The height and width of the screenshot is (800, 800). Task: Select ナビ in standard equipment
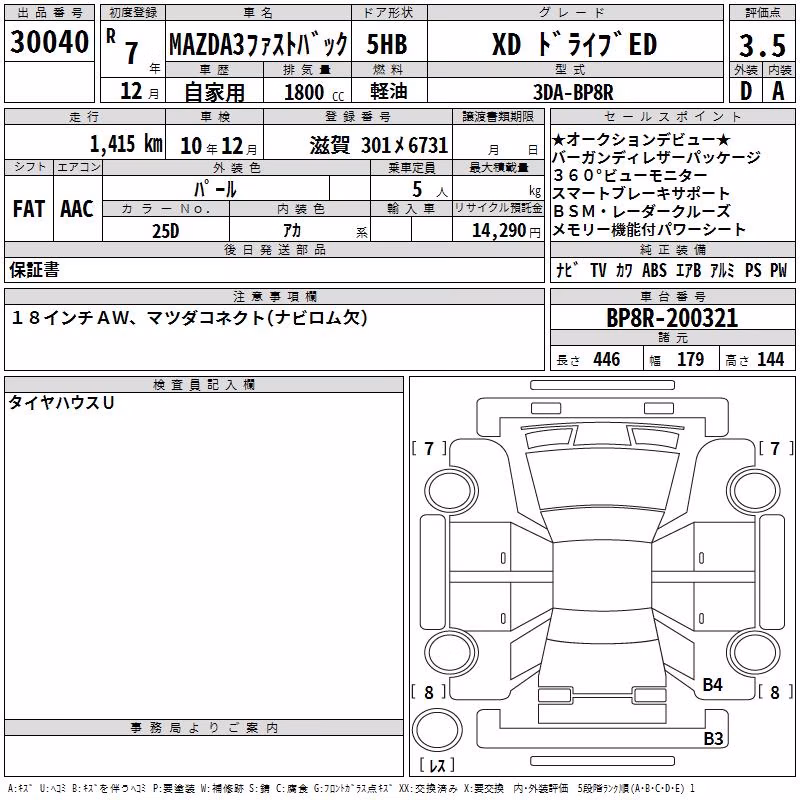[567, 270]
